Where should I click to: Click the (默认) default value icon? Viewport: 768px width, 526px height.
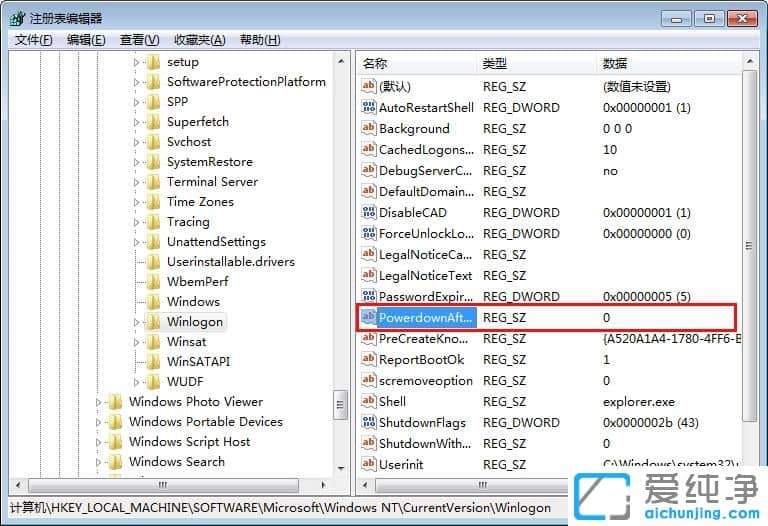(x=368, y=86)
